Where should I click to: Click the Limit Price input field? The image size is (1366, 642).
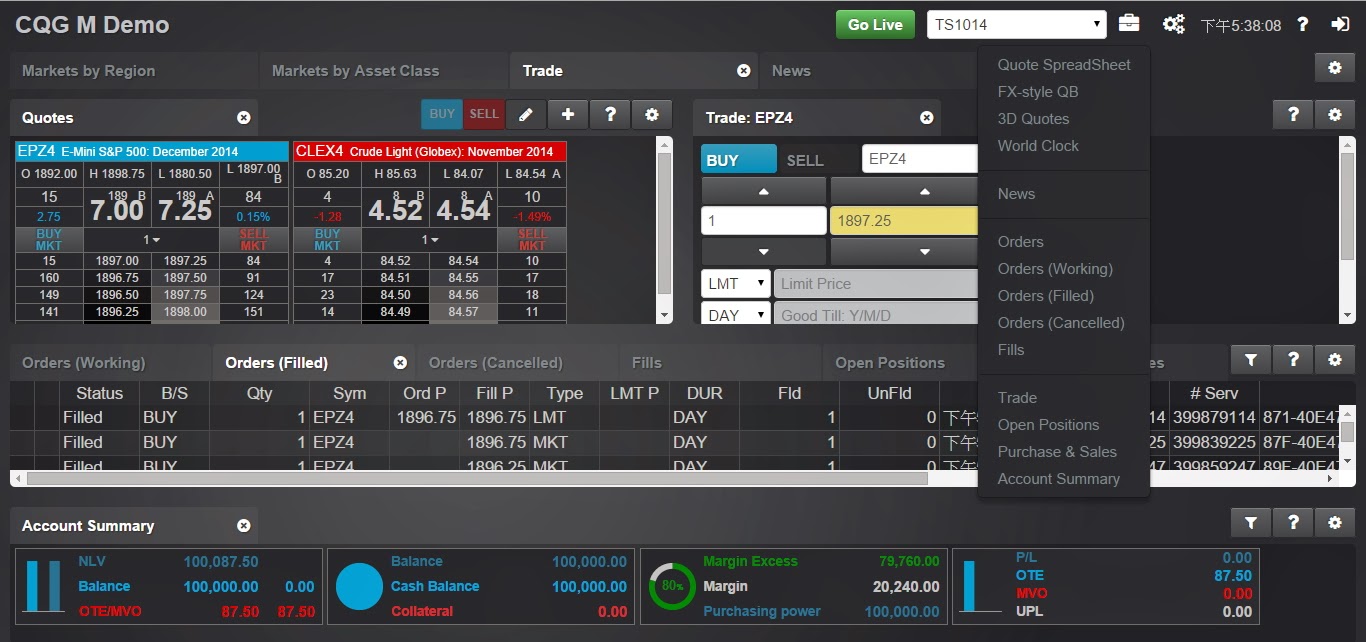pos(876,284)
